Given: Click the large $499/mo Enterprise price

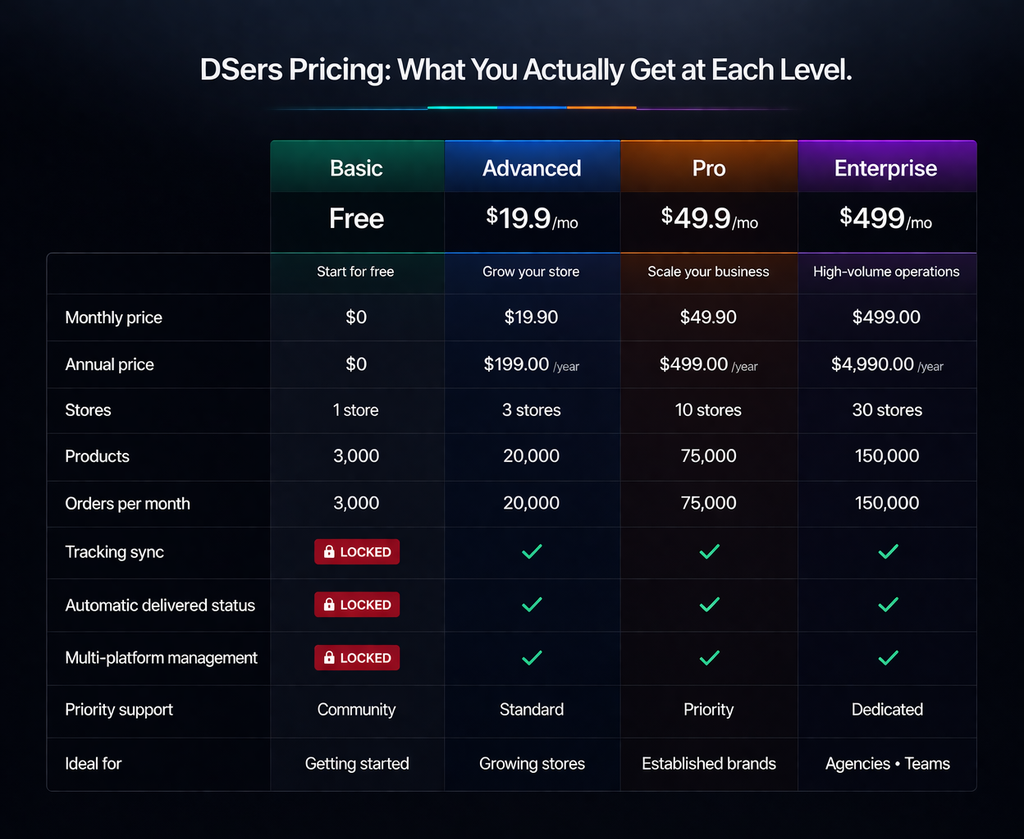Looking at the screenshot, I should [886, 219].
